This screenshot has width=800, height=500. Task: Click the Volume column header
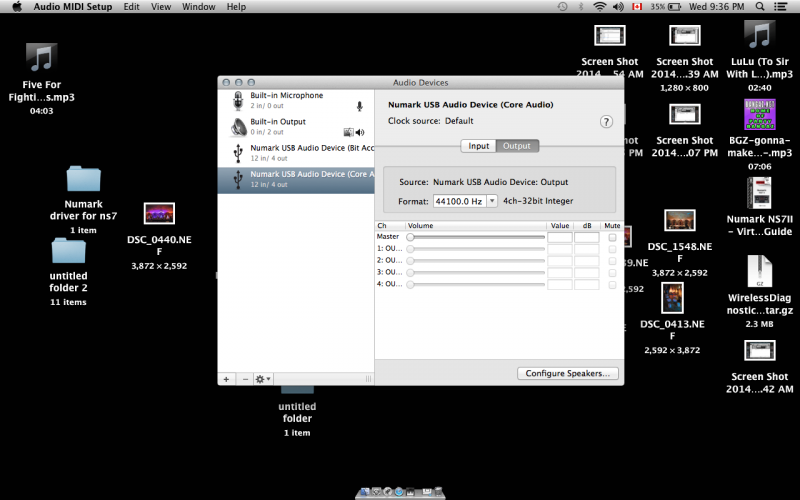click(x=476, y=226)
